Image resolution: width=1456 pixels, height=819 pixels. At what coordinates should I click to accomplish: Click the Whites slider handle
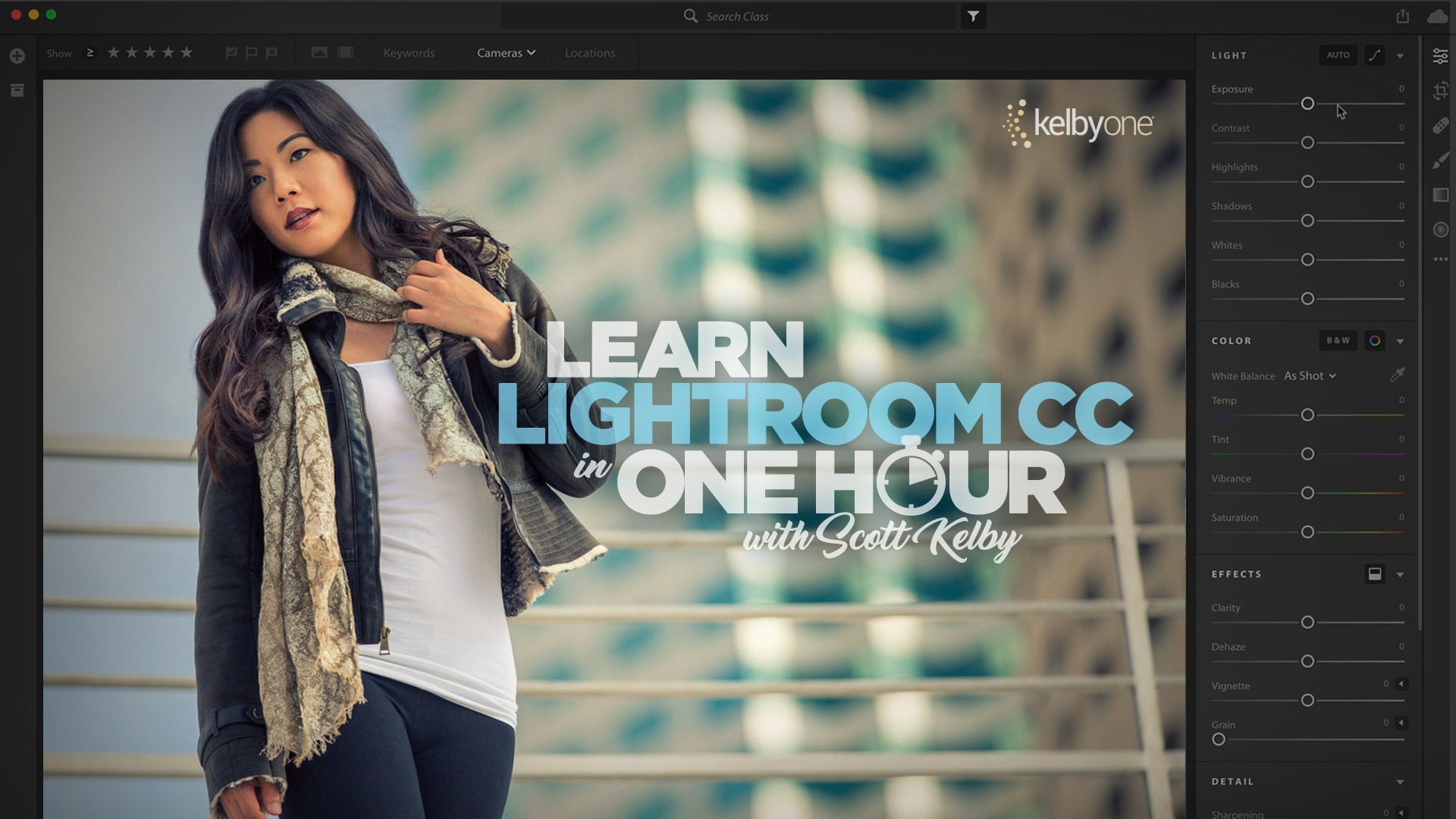point(1307,260)
